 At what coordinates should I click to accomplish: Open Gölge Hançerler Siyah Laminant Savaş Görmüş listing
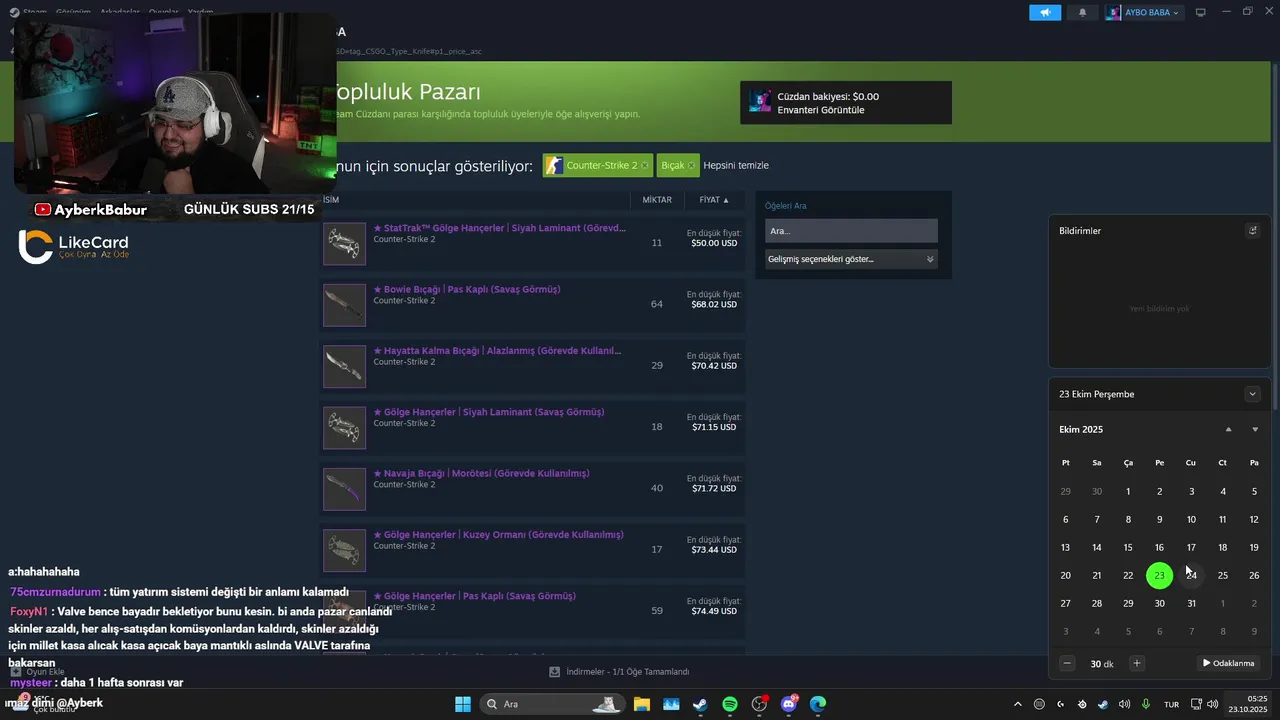(533, 428)
